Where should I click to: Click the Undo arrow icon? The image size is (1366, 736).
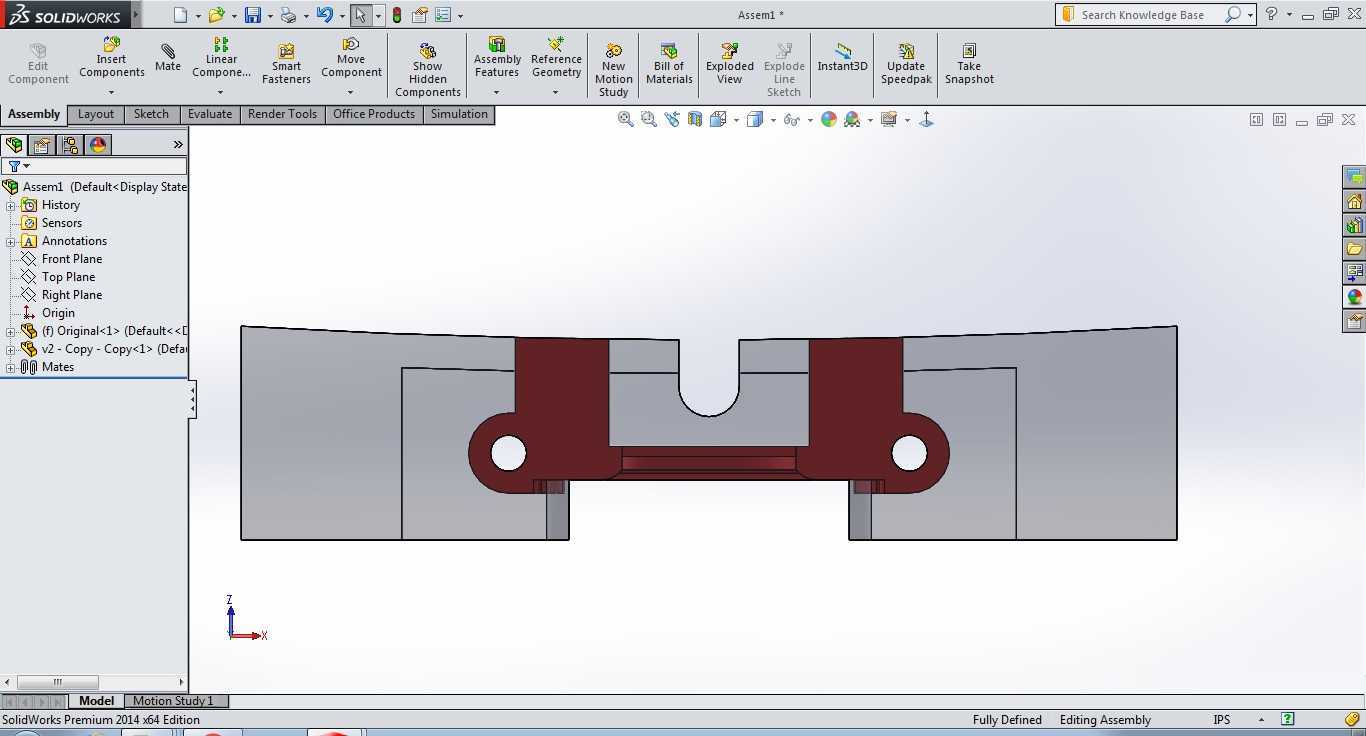[324, 15]
